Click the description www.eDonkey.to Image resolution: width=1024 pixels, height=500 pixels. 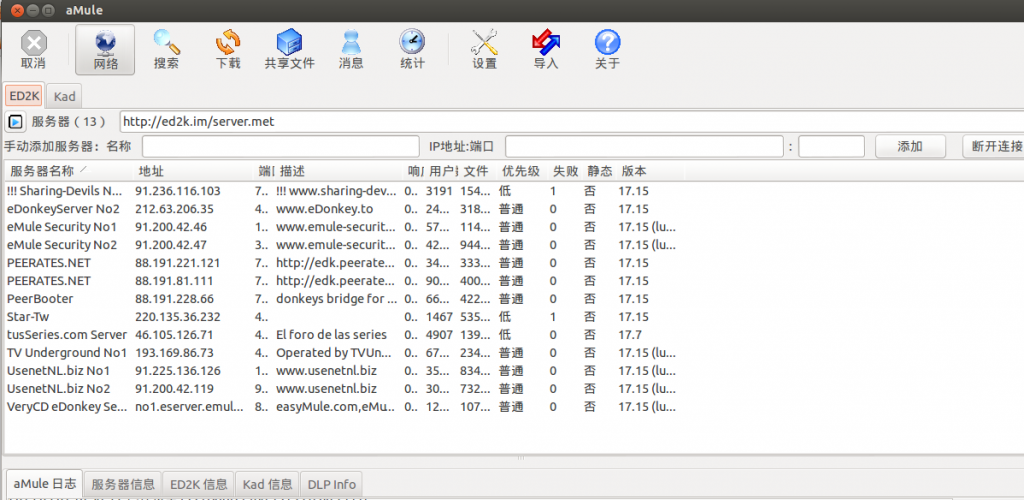pyautogui.click(x=324, y=209)
